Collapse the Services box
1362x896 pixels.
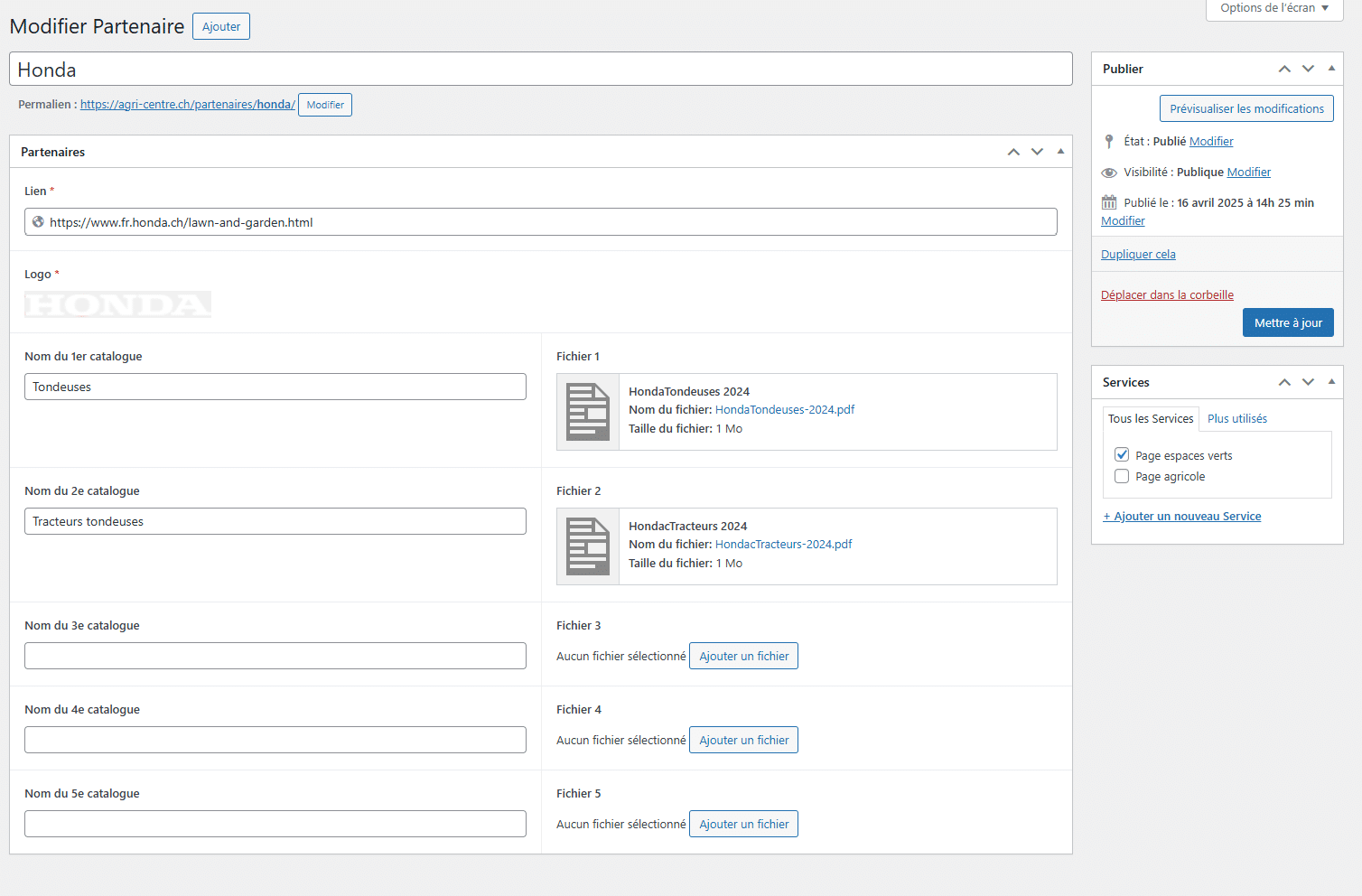(x=1331, y=382)
